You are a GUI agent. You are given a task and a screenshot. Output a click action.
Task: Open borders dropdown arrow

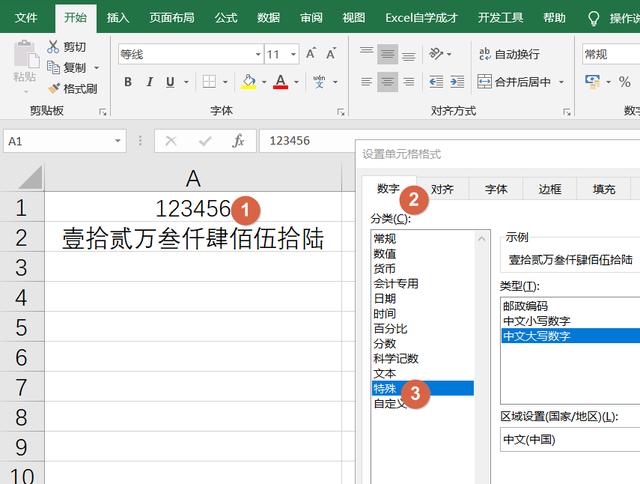pyautogui.click(x=225, y=82)
